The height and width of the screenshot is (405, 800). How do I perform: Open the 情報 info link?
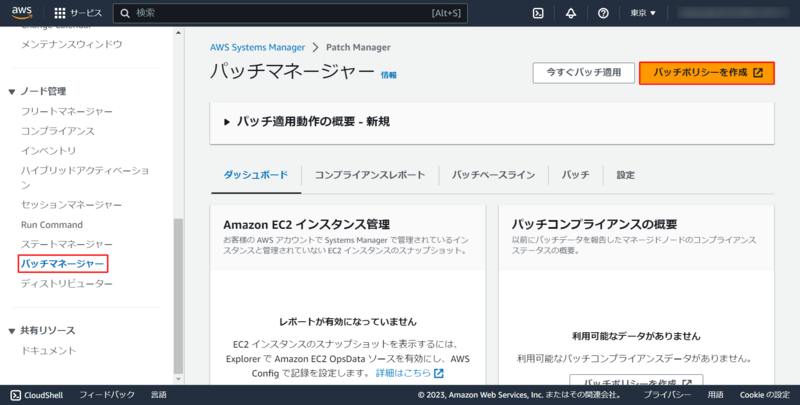(388, 75)
